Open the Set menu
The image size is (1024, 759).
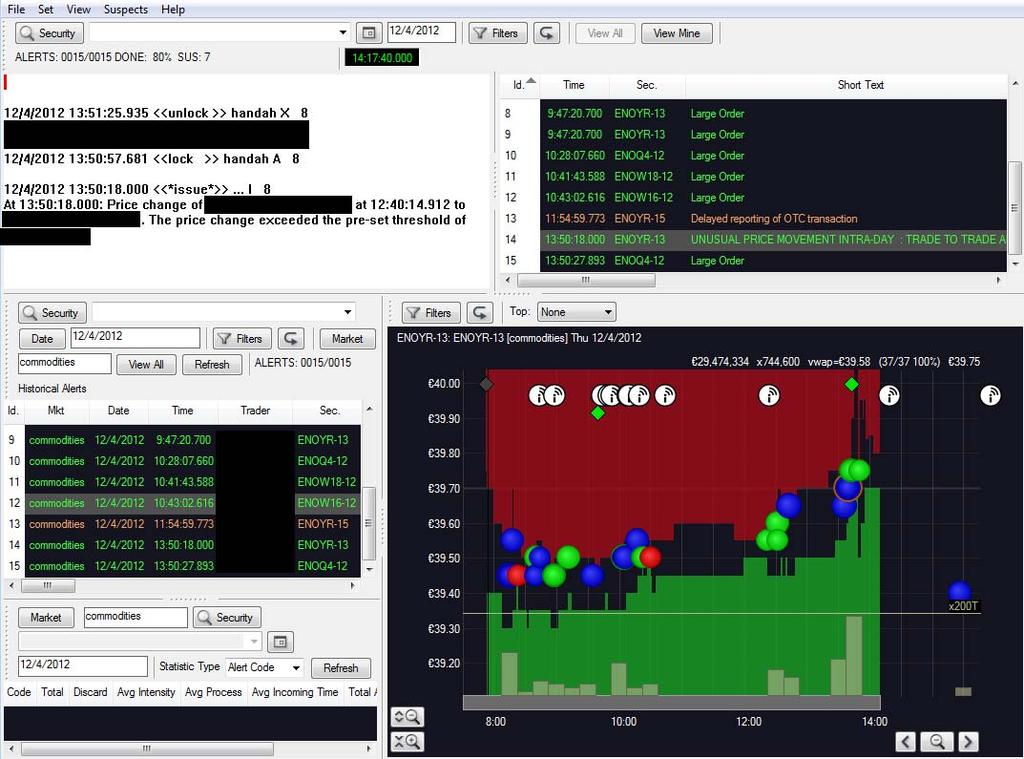(46, 9)
